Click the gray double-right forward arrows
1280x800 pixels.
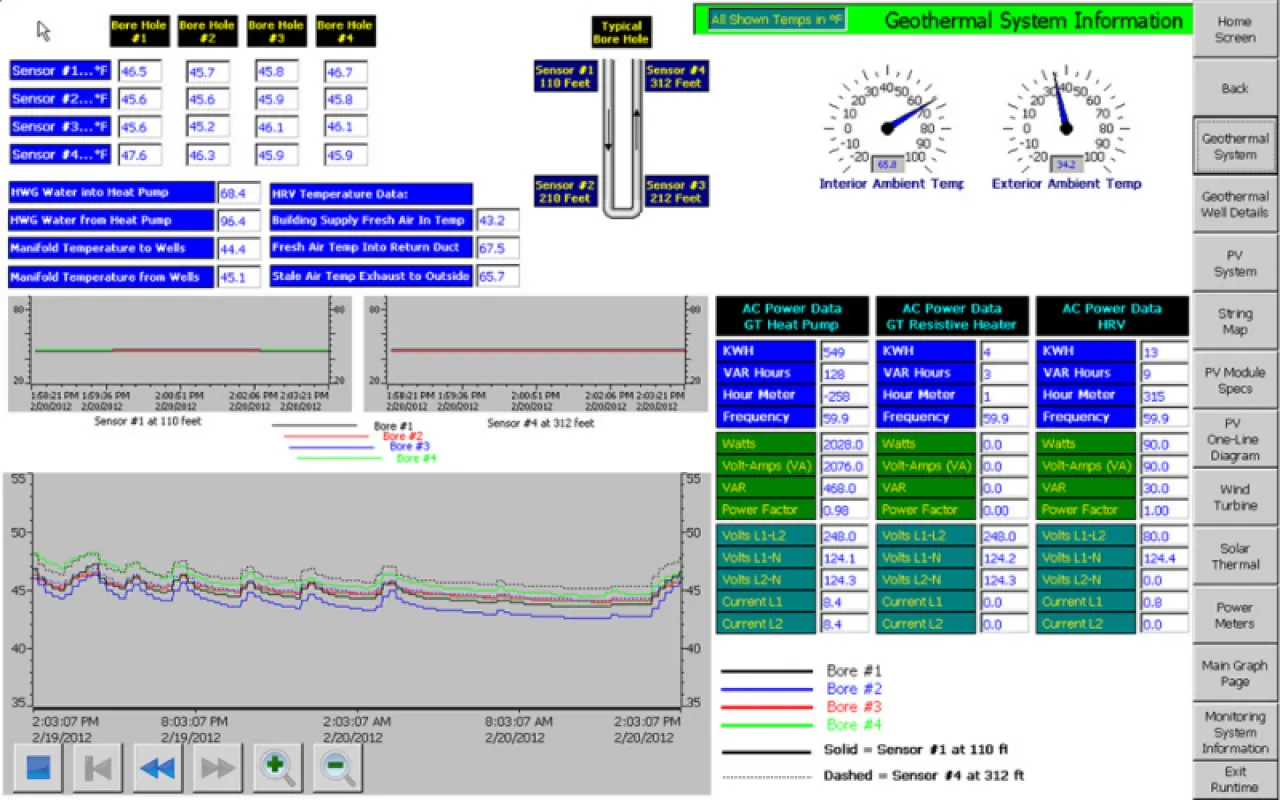[218, 768]
